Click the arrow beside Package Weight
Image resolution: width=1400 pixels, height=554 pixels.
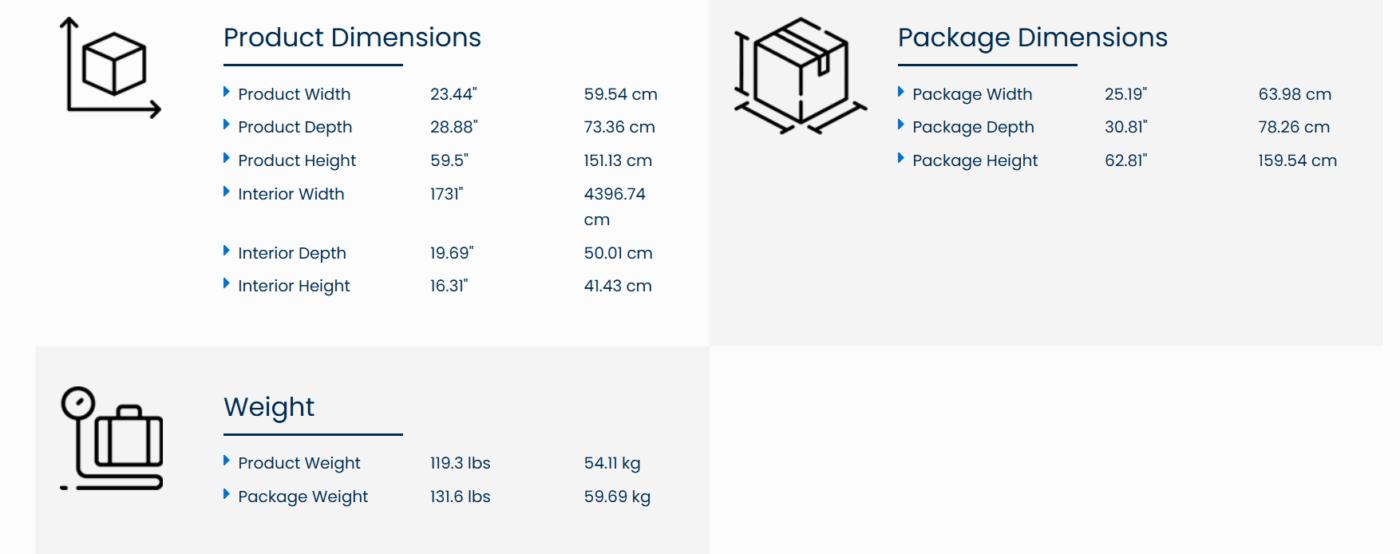227,494
